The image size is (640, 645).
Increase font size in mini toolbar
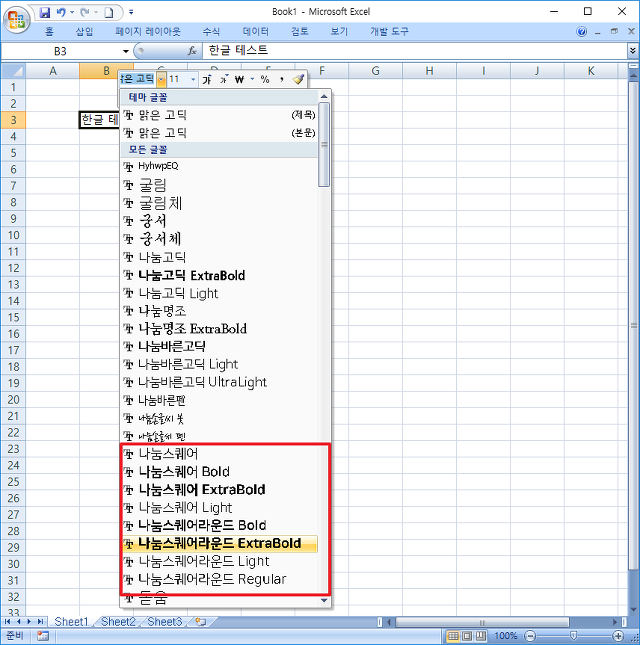207,79
